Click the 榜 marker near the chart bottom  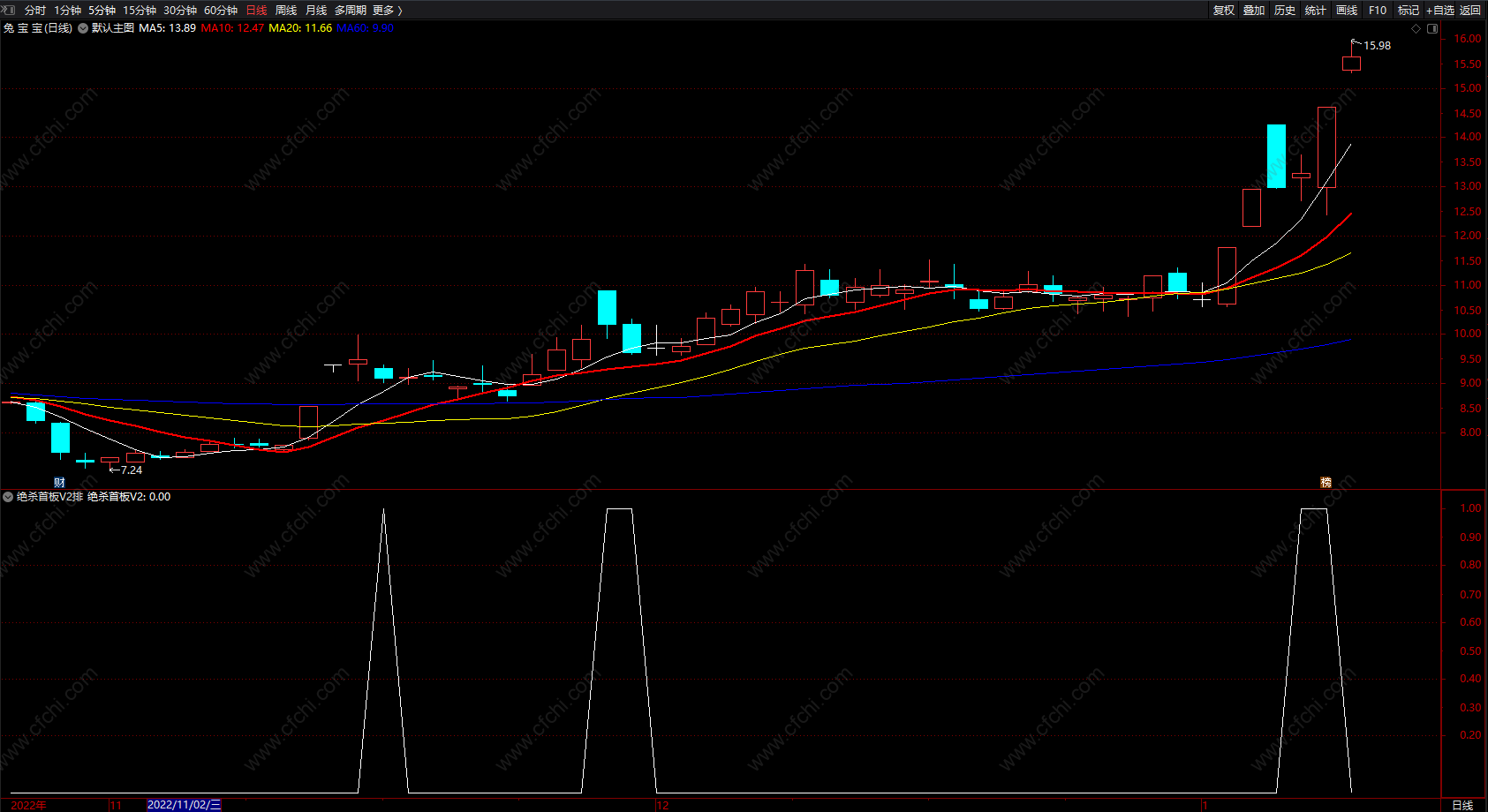pyautogui.click(x=1326, y=482)
